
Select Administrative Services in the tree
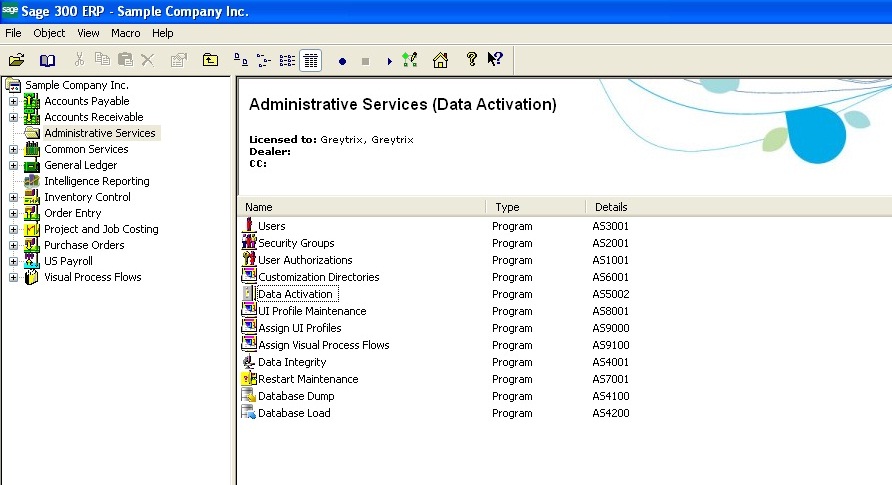[x=100, y=133]
